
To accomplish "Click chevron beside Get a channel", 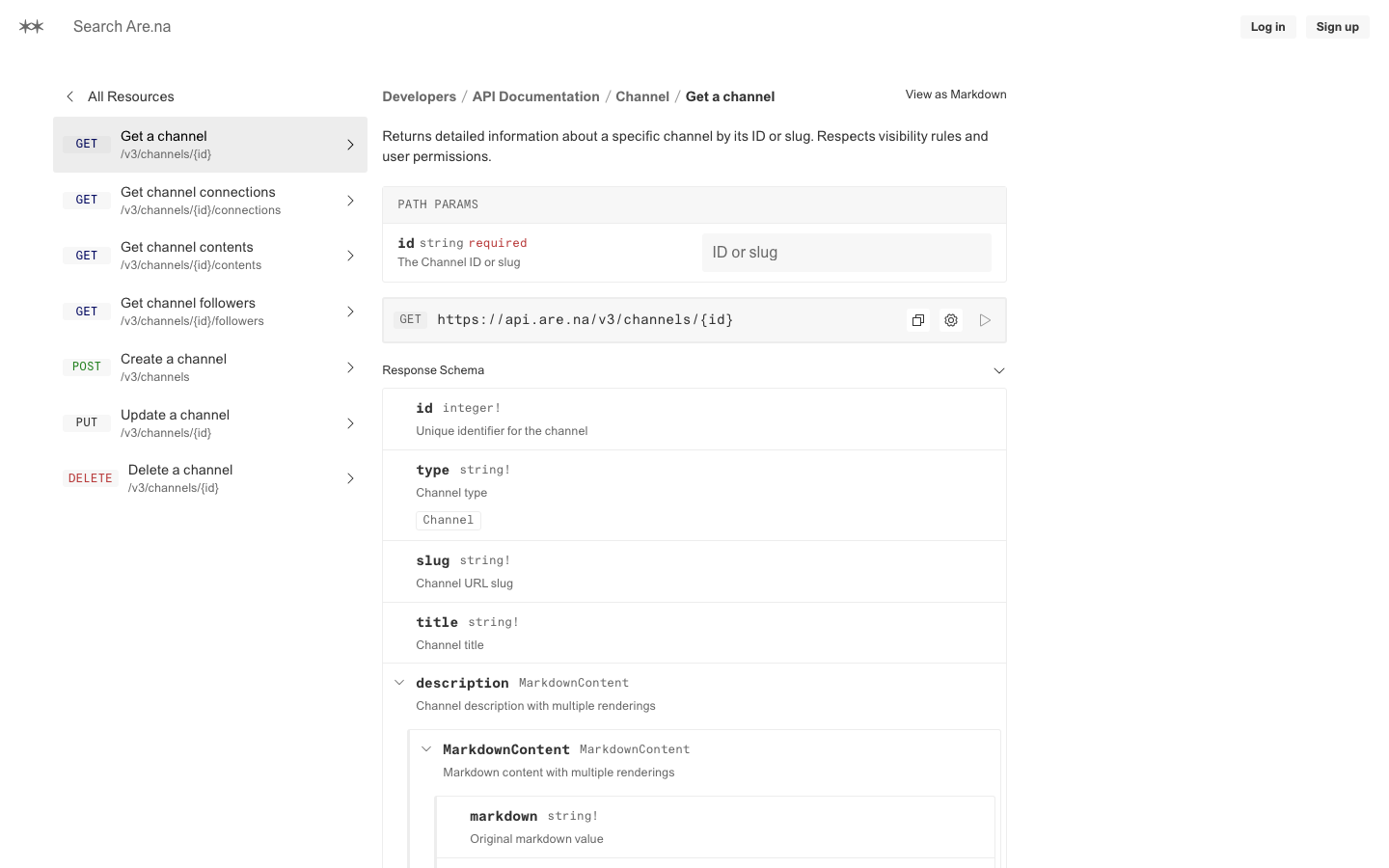I will tap(350, 145).
